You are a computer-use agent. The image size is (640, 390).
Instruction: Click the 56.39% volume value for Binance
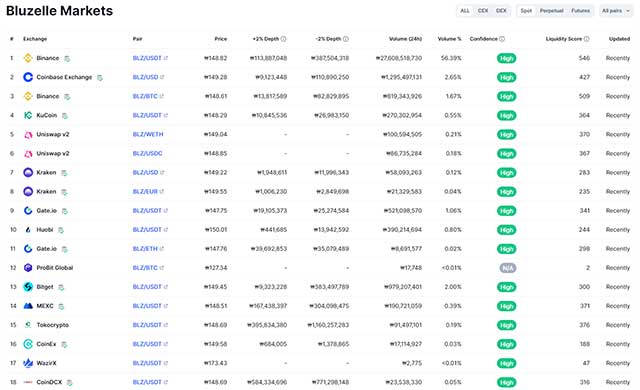451,58
